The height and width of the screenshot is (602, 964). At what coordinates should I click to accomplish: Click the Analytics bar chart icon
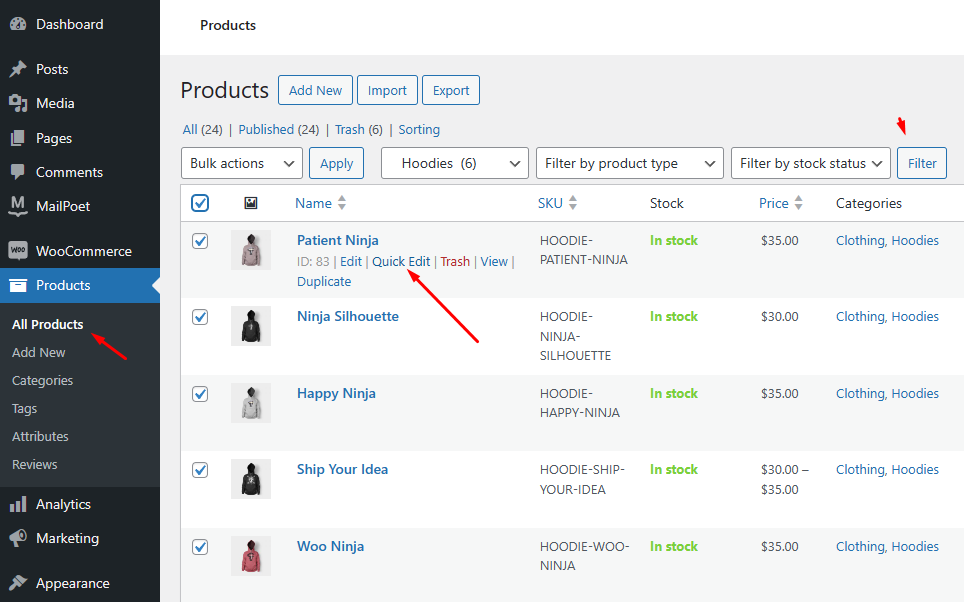pos(18,504)
